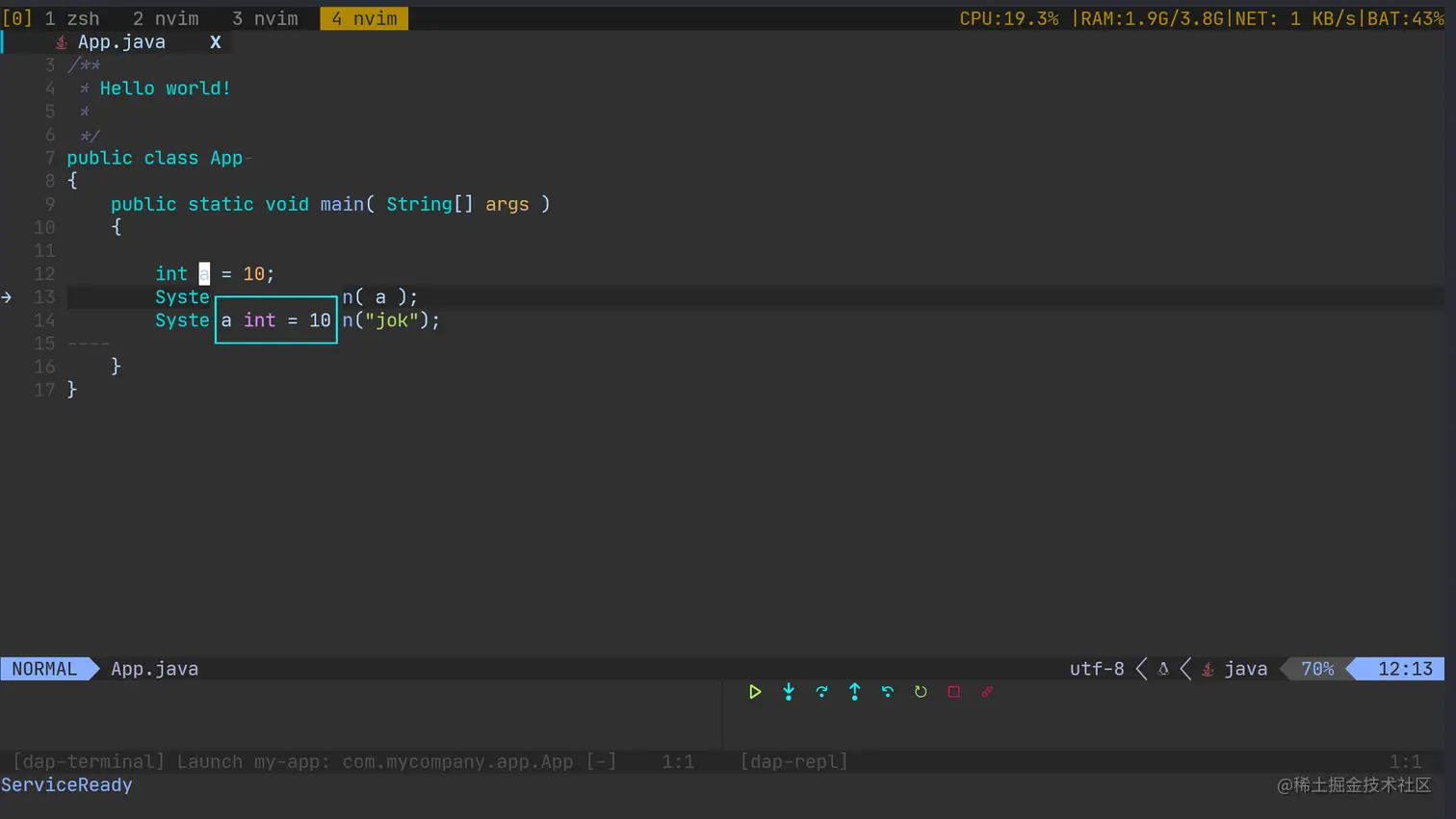Image resolution: width=1456 pixels, height=819 pixels.
Task: Click the 12:13 cursor position indicator
Action: point(1405,669)
